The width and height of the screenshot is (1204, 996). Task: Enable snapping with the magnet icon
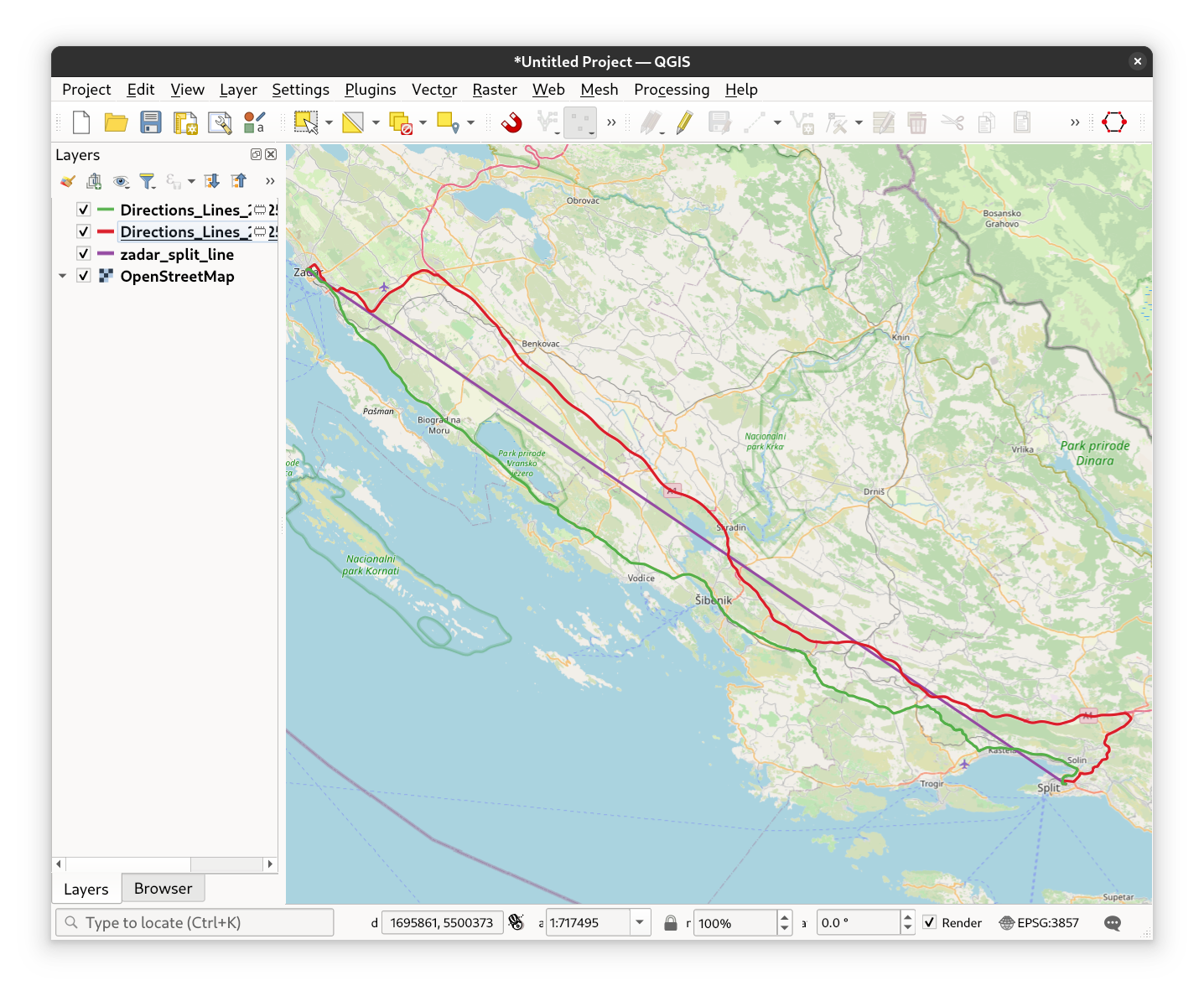click(511, 122)
